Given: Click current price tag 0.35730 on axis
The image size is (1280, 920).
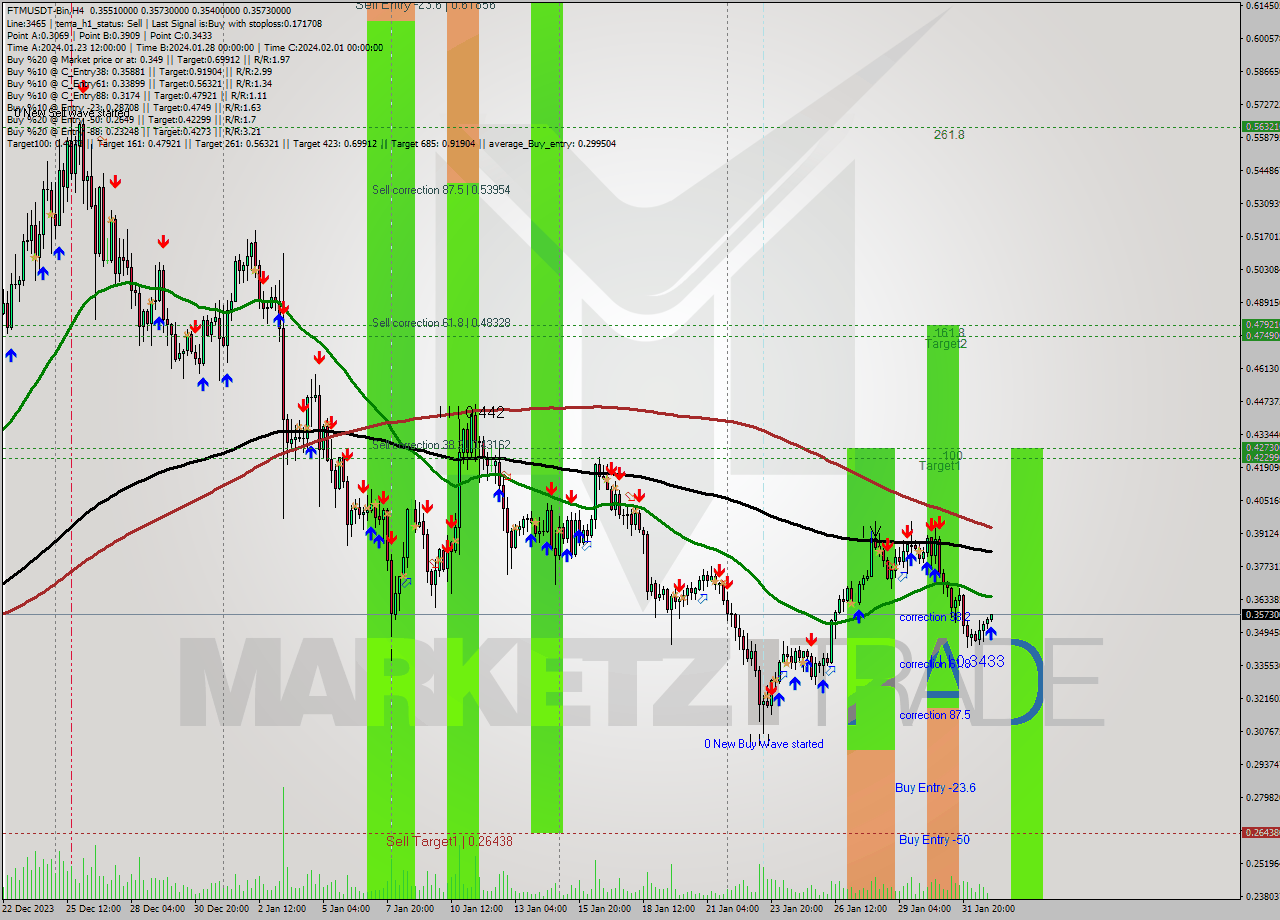Looking at the screenshot, I should (1260, 614).
